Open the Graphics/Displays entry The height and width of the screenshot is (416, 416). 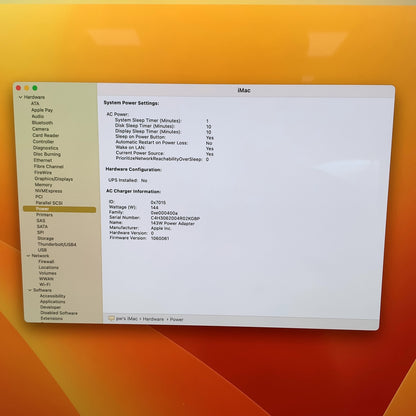point(53,179)
